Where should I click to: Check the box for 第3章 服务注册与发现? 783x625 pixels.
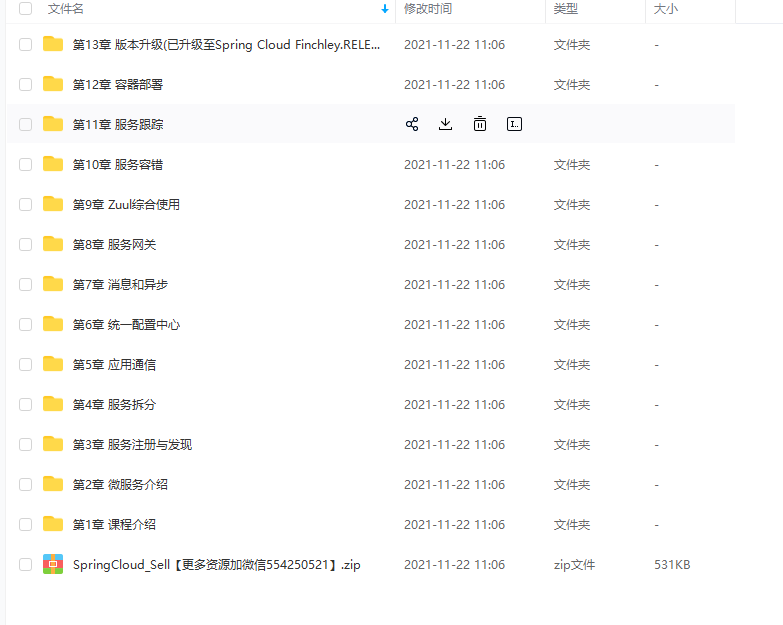25,444
